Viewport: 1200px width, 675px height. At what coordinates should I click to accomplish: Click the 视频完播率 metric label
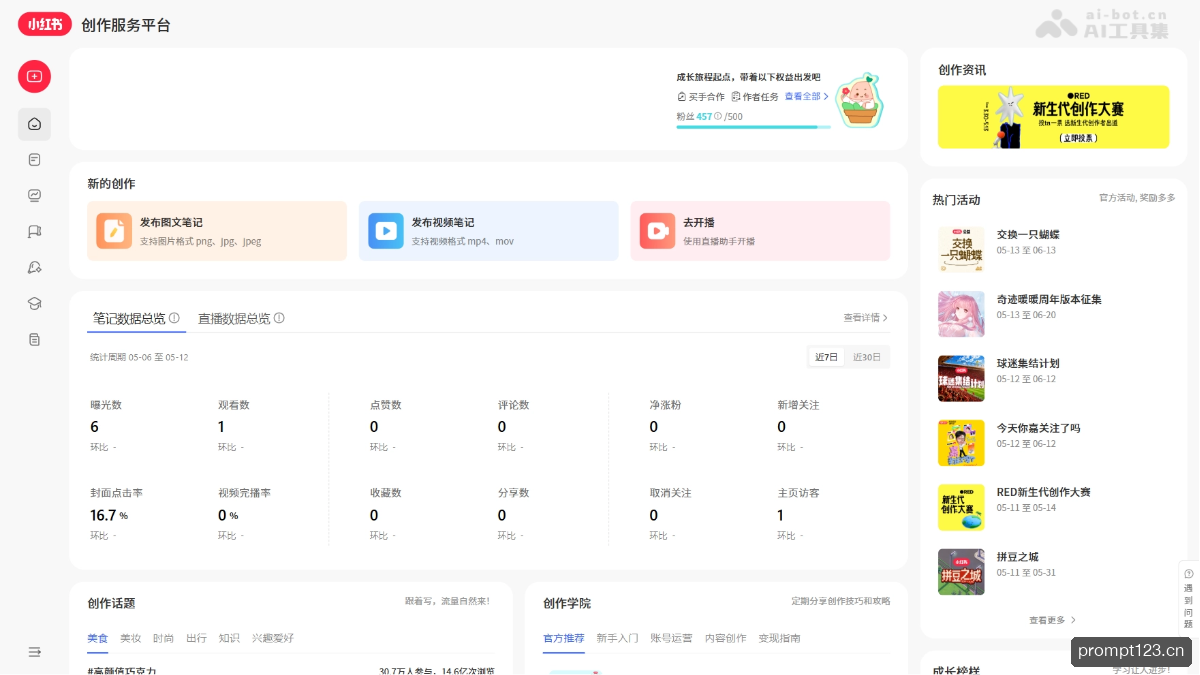[x=244, y=493]
